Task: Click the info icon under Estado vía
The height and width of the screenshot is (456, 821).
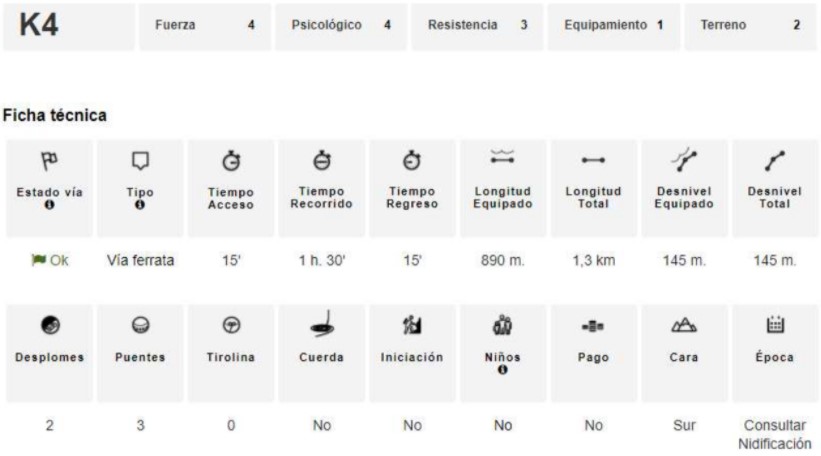Action: (x=48, y=205)
